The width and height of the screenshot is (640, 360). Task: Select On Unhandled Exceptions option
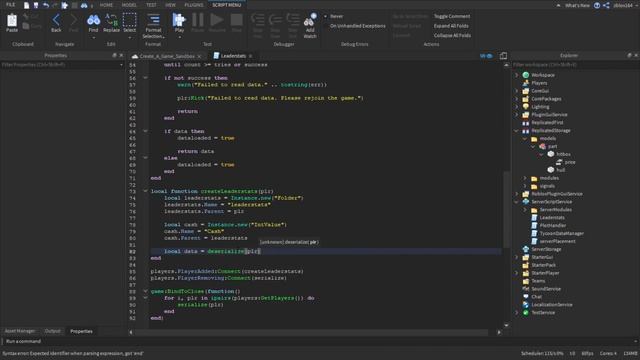pyautogui.click(x=357, y=26)
